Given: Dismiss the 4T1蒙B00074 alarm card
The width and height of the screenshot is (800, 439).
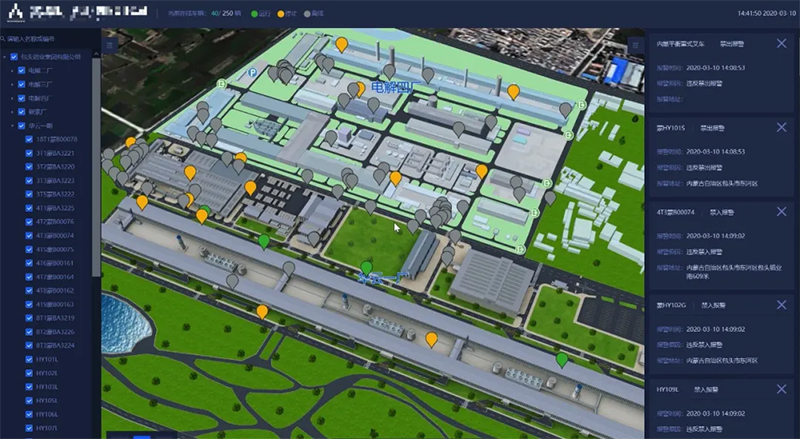Looking at the screenshot, I should [781, 213].
